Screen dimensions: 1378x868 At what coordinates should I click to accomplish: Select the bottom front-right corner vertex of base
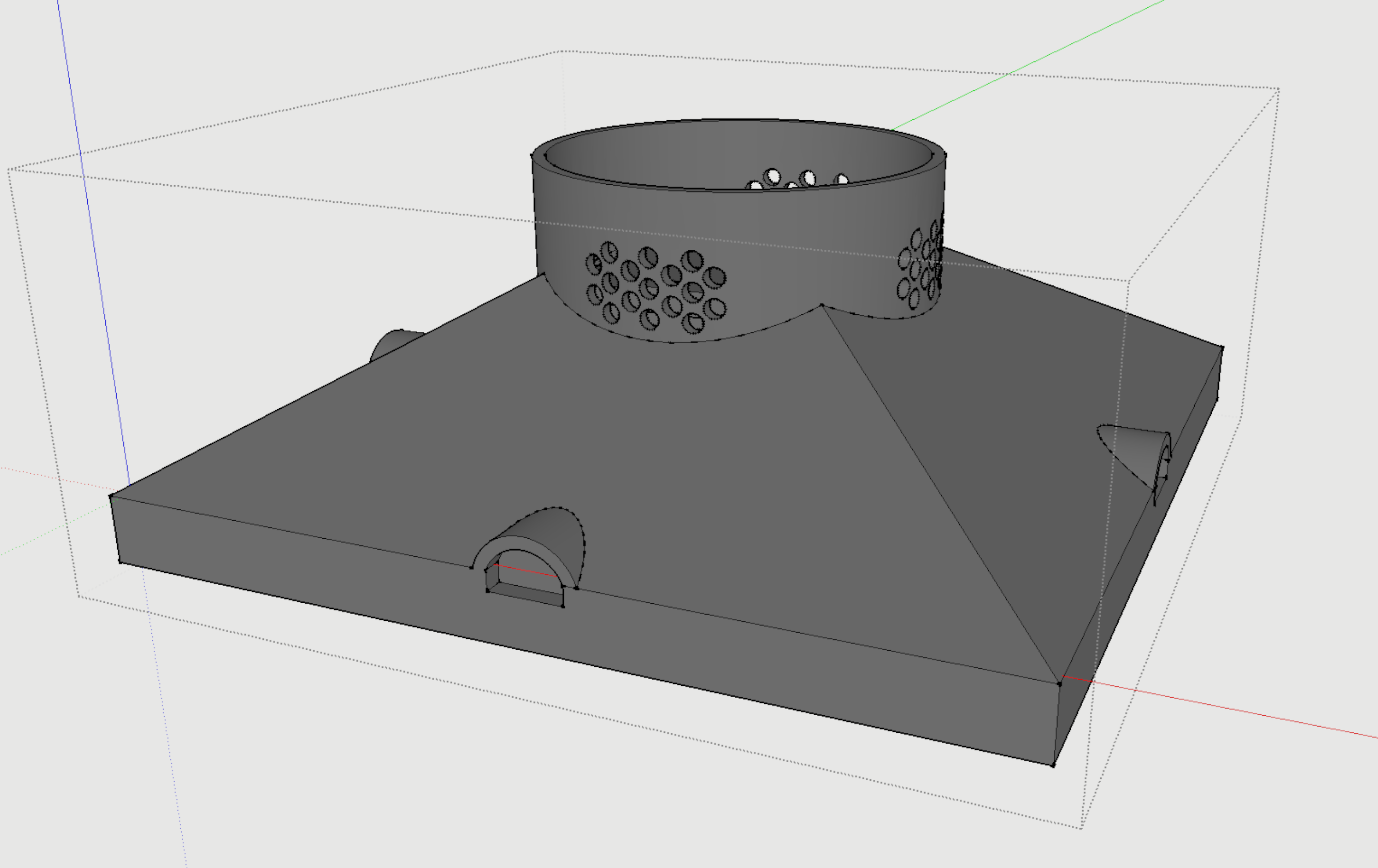pos(1054,765)
